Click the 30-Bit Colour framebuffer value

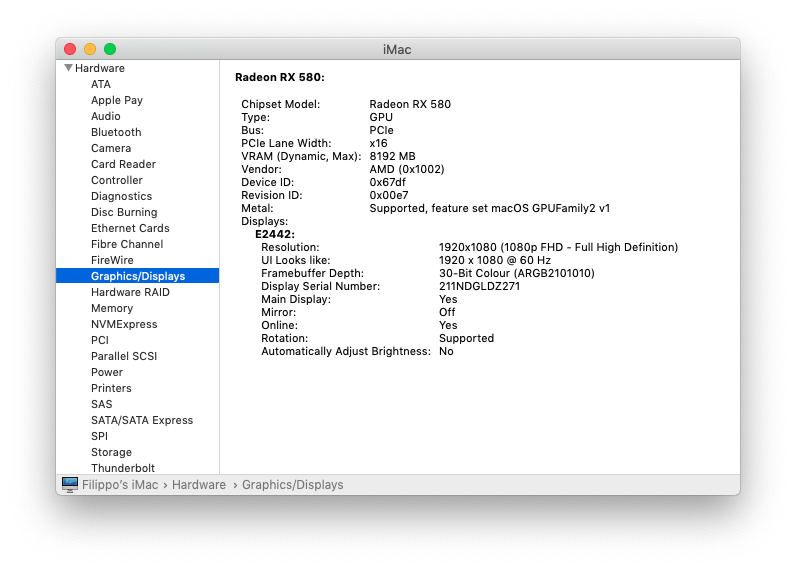point(516,273)
